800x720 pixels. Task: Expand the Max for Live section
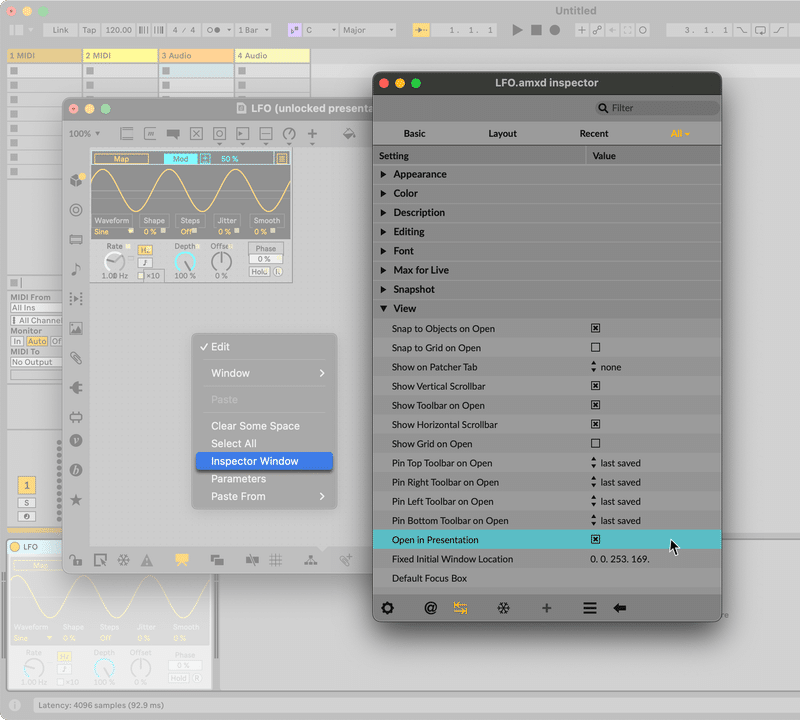pyautogui.click(x=383, y=270)
